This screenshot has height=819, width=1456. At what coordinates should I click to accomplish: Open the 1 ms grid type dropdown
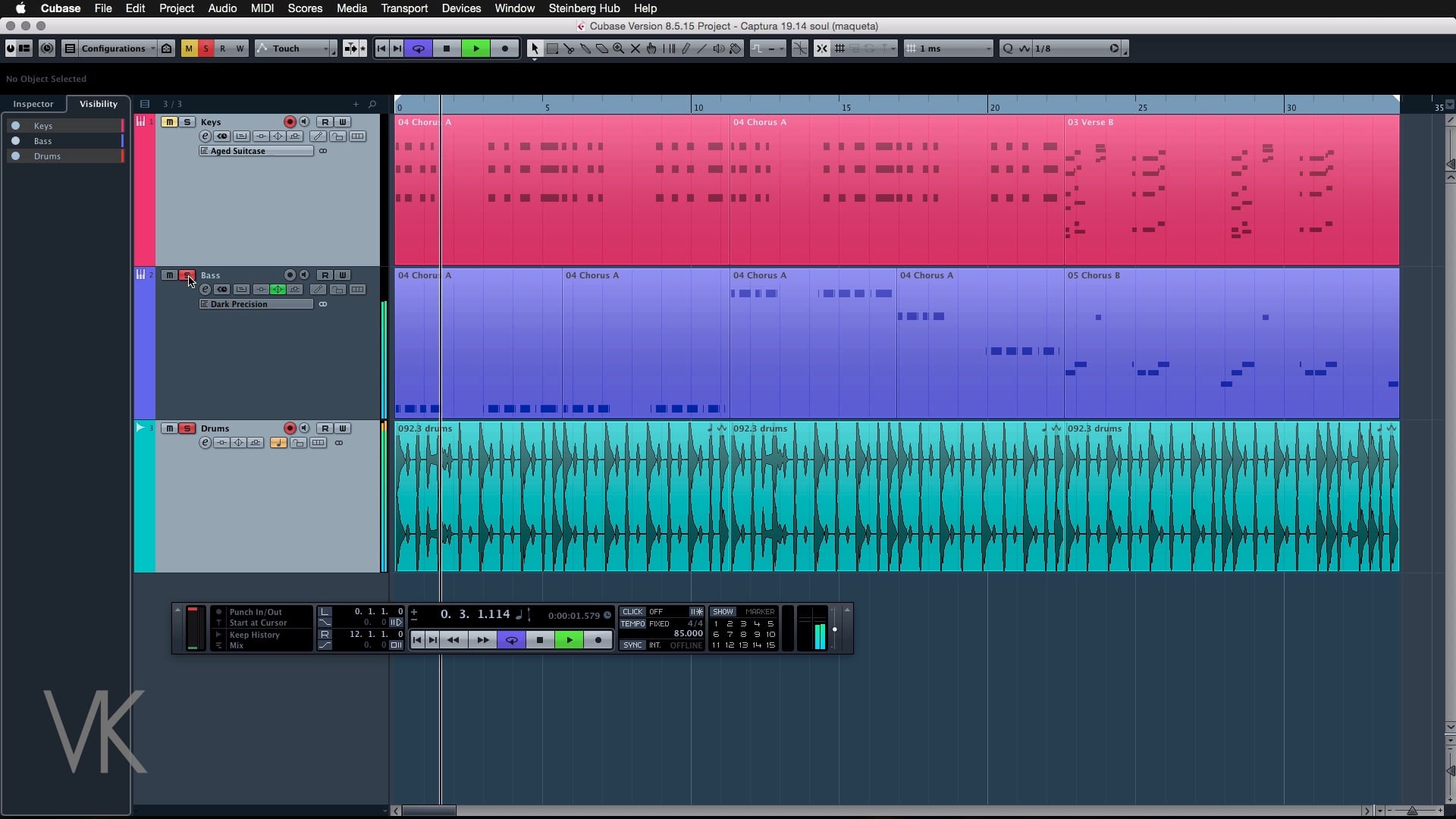tap(948, 49)
